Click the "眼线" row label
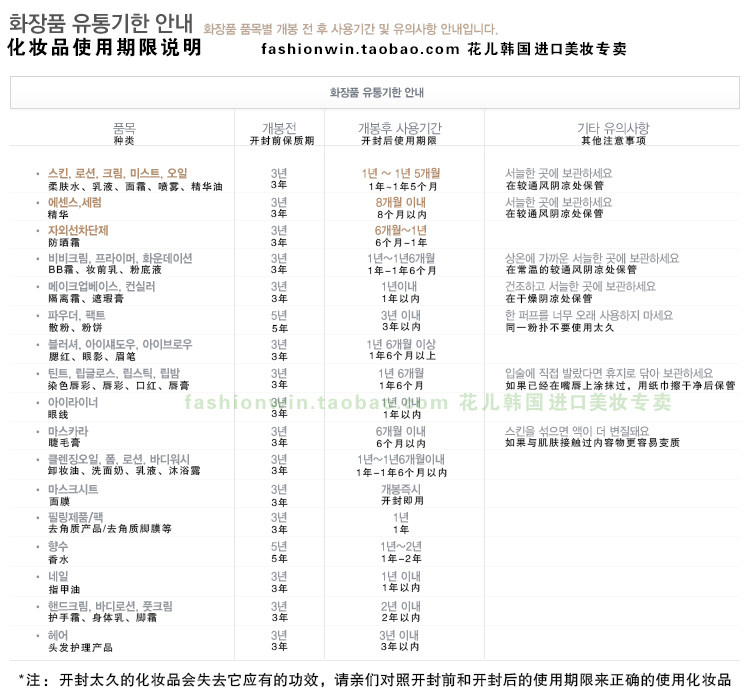 (x=58, y=414)
